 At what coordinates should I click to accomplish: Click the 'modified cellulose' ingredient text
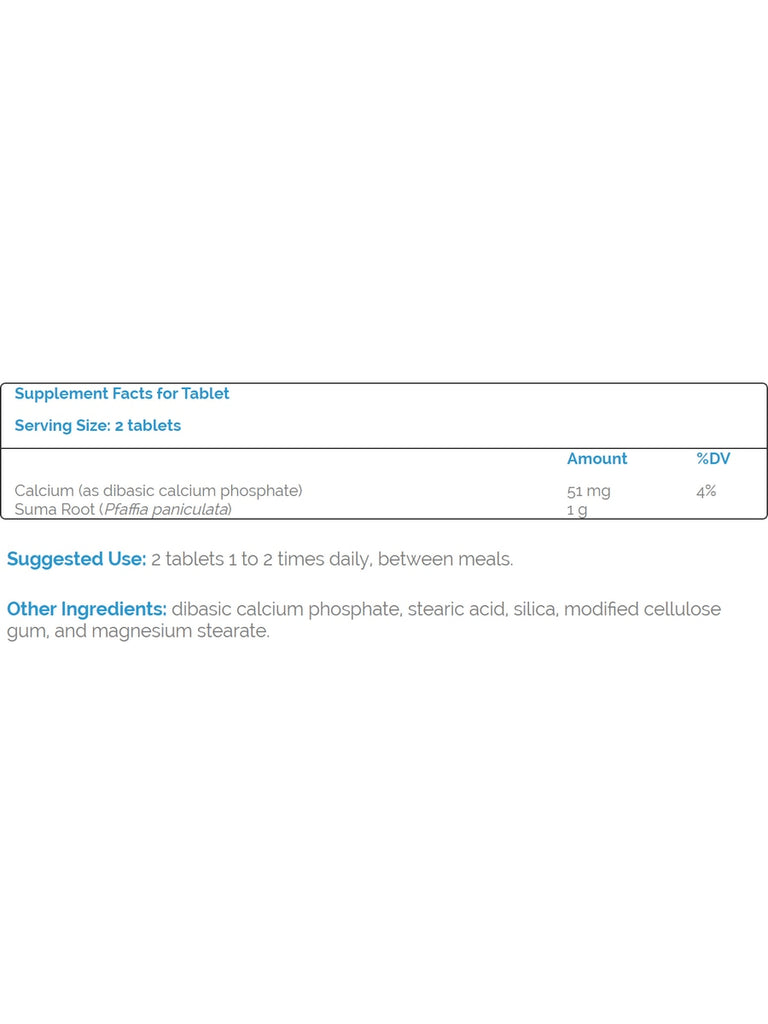click(x=643, y=609)
